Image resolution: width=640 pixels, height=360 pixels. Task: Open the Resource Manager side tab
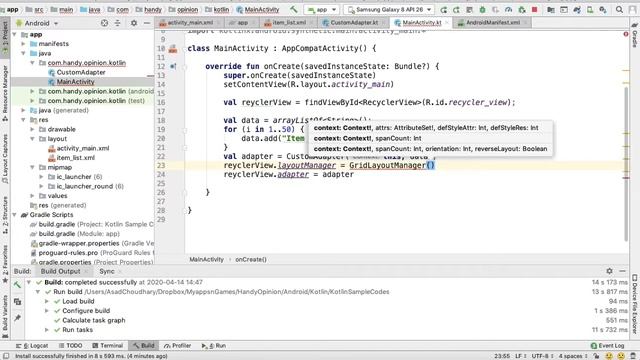(5, 93)
